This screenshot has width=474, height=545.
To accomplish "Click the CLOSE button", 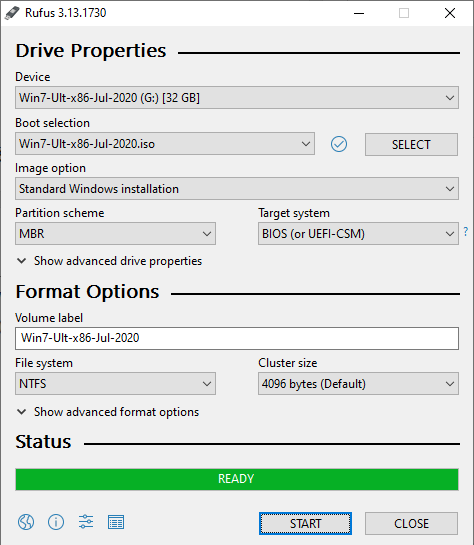I will coord(411,523).
